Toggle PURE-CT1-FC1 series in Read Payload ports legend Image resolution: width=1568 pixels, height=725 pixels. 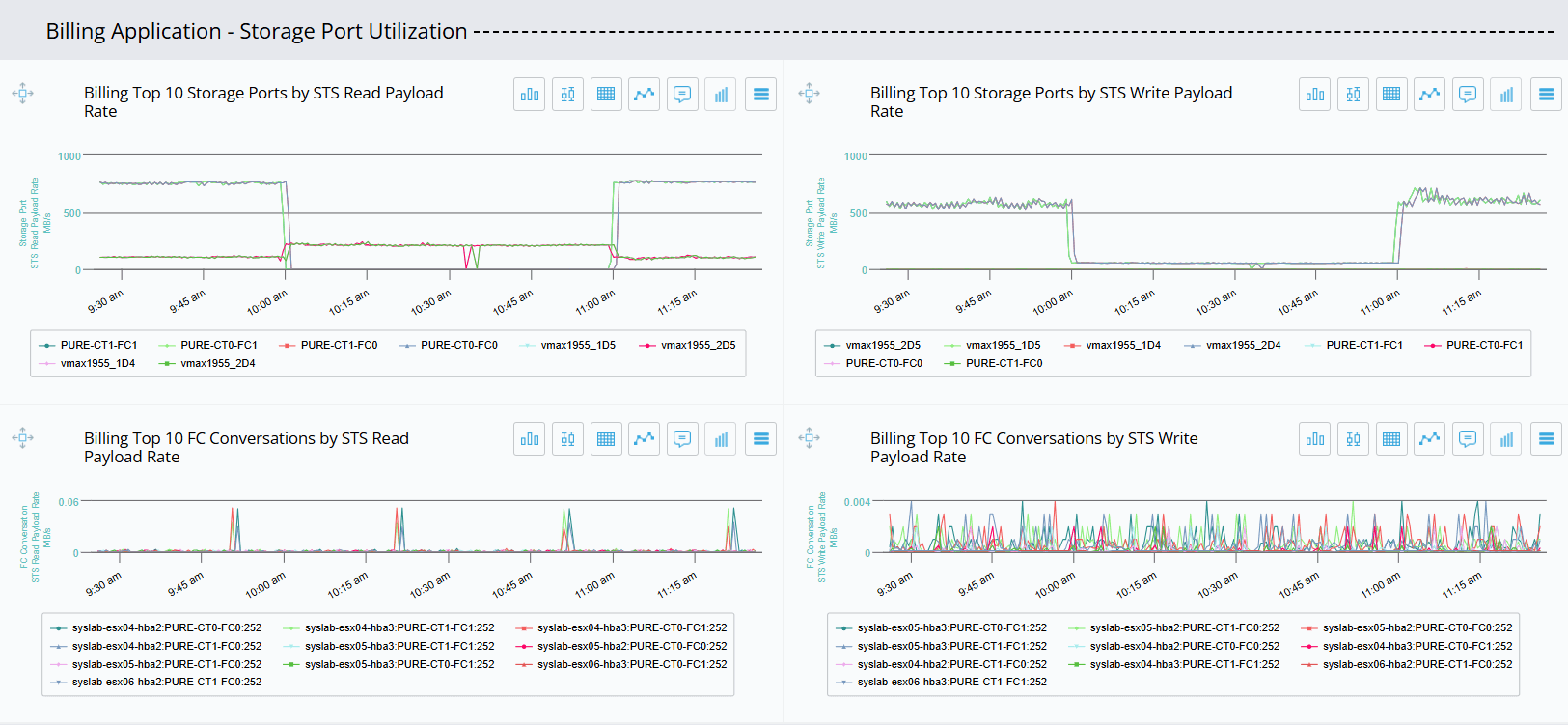(x=89, y=345)
